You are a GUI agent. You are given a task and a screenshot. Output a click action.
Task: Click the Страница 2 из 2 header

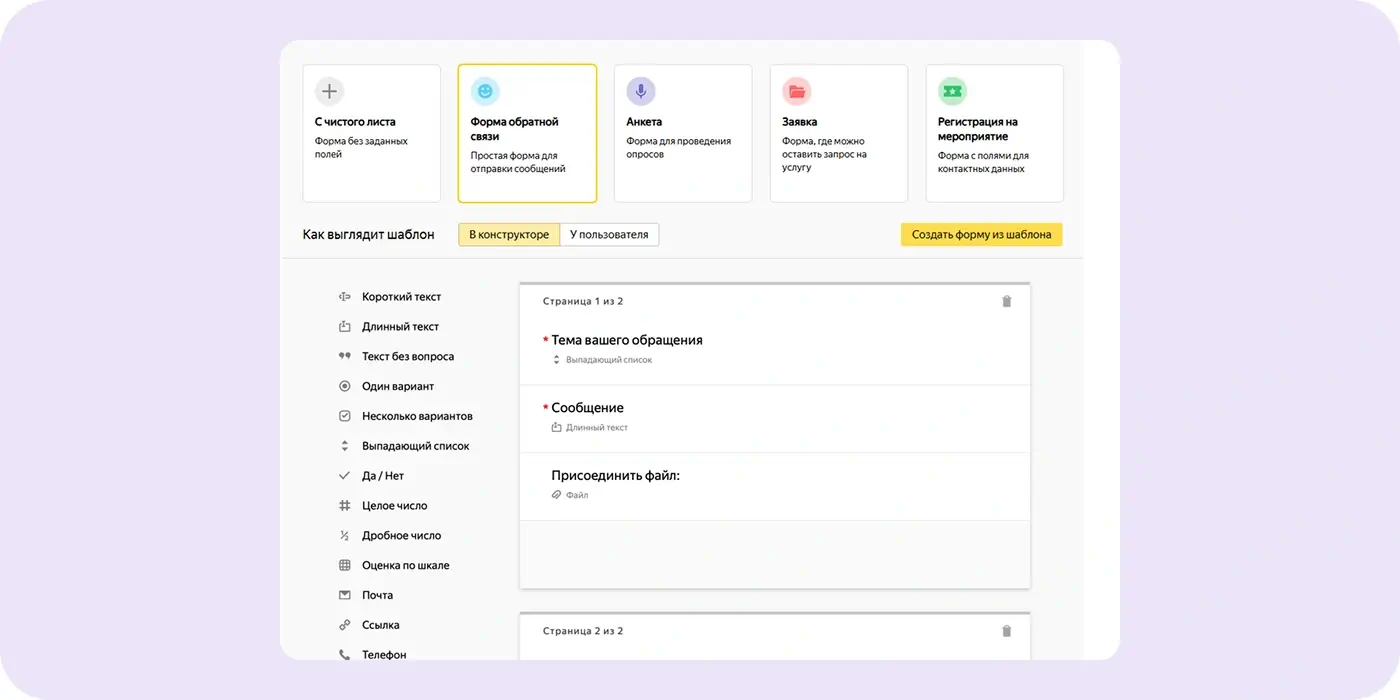click(x=583, y=631)
